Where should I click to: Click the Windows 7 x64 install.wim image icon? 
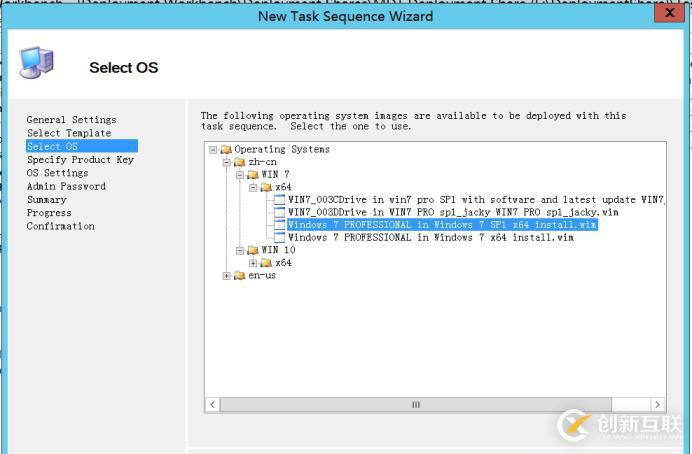coord(279,237)
